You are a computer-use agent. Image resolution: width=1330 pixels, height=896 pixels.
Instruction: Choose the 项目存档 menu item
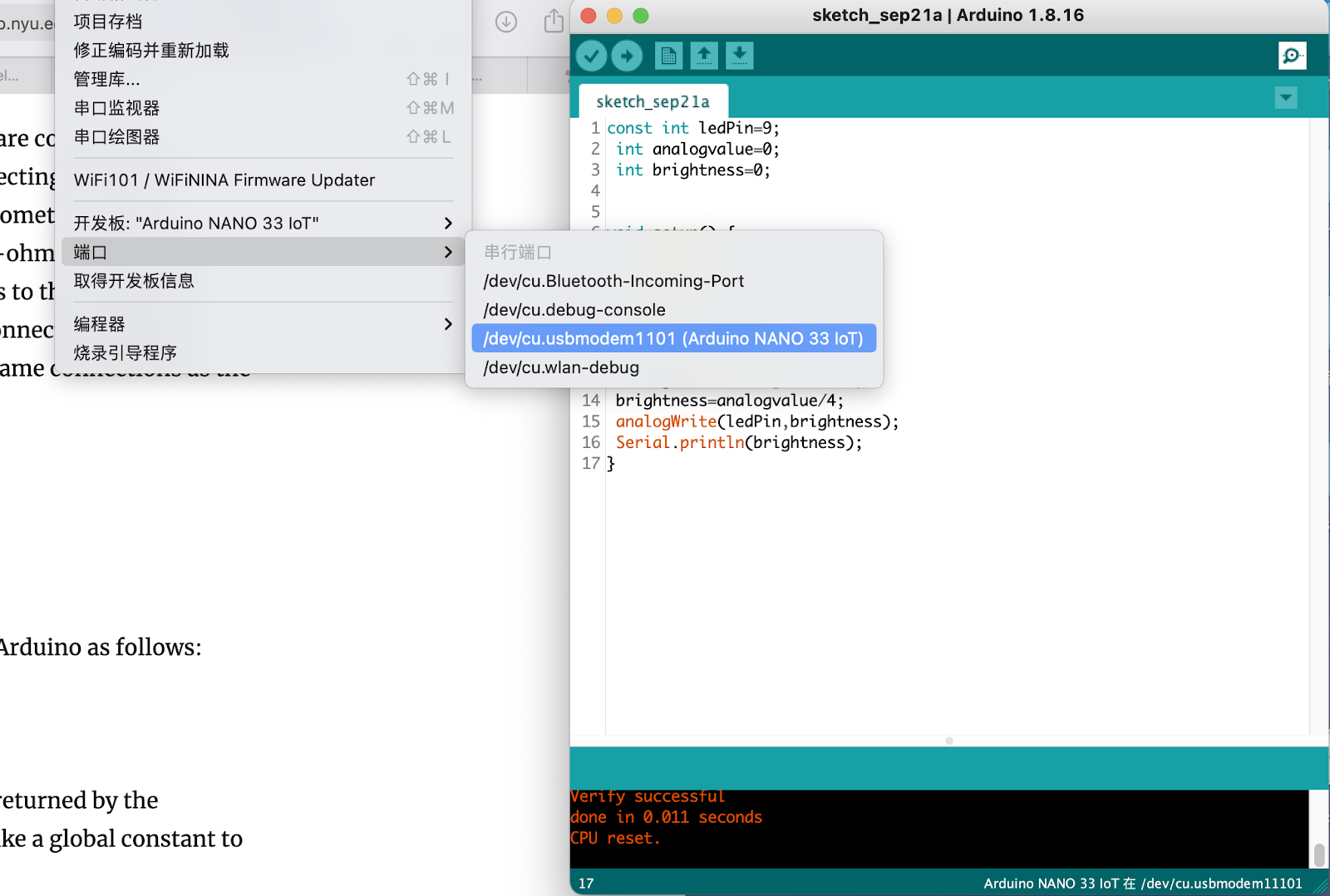[263, 22]
